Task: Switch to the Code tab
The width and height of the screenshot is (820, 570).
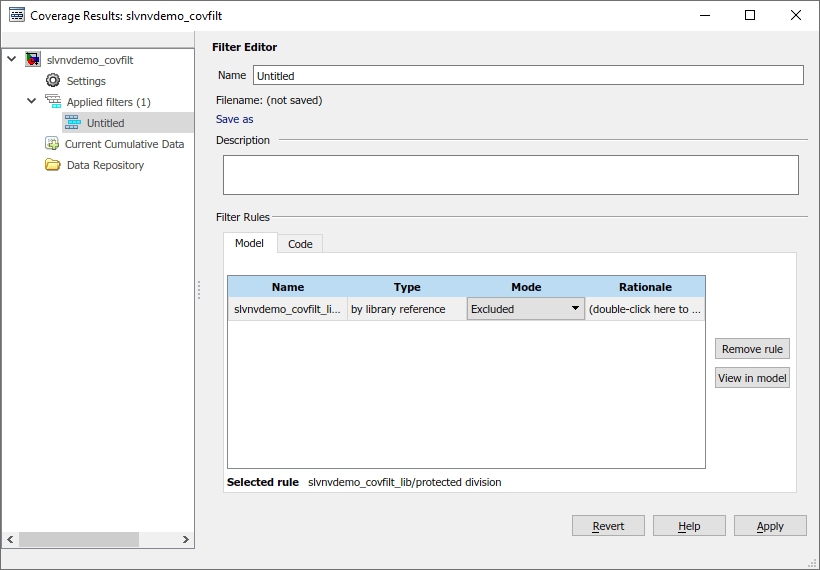Action: pyautogui.click(x=300, y=244)
